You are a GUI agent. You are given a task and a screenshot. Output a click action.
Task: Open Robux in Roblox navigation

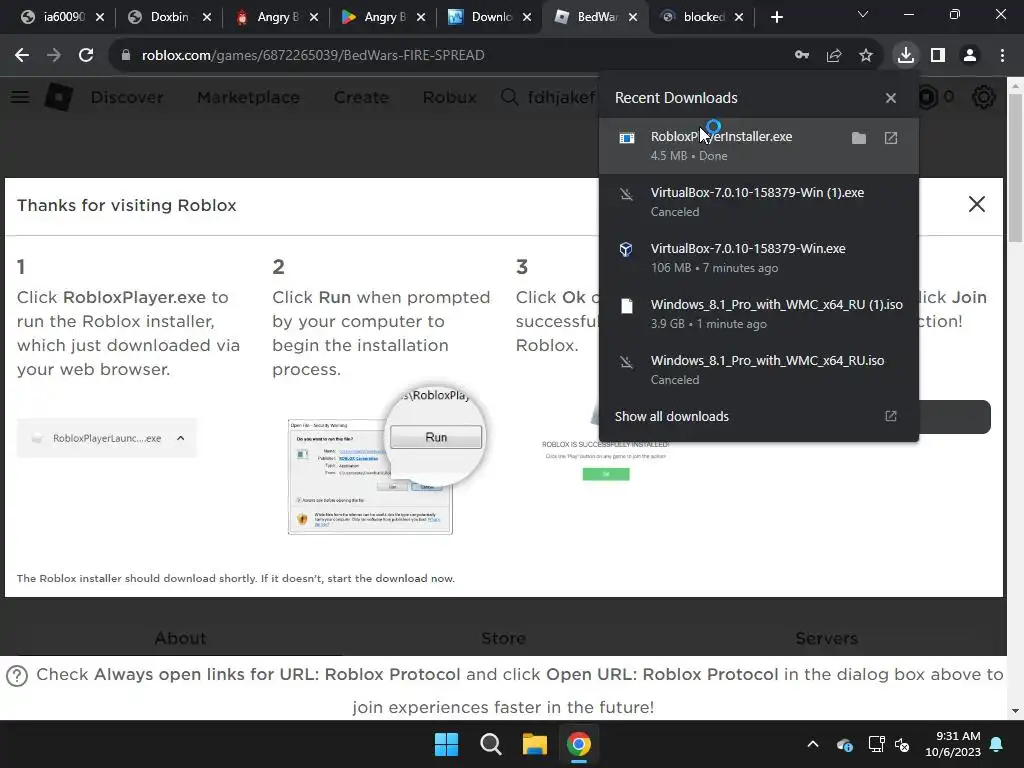pos(449,97)
